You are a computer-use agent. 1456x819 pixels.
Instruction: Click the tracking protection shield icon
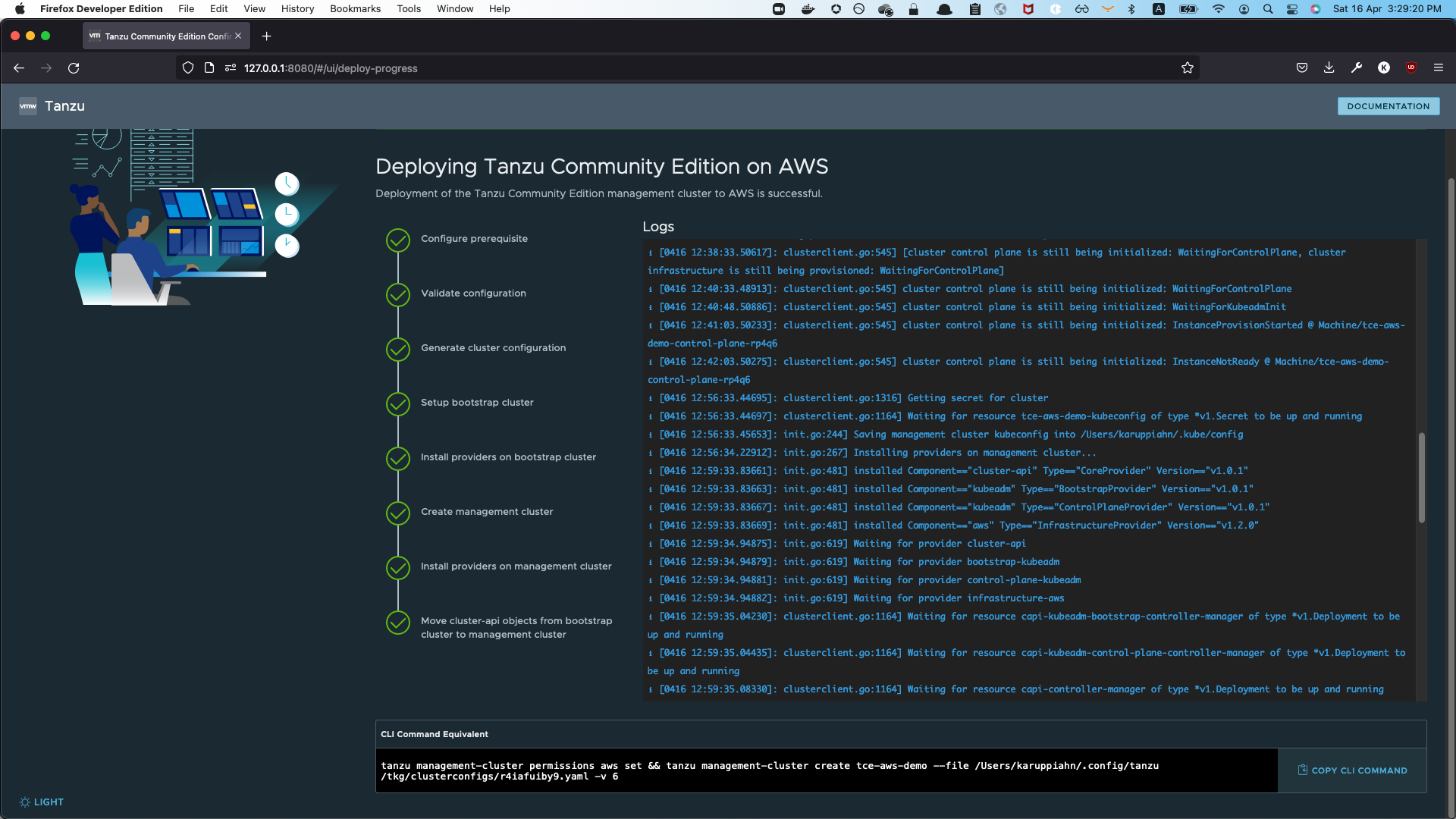[188, 68]
